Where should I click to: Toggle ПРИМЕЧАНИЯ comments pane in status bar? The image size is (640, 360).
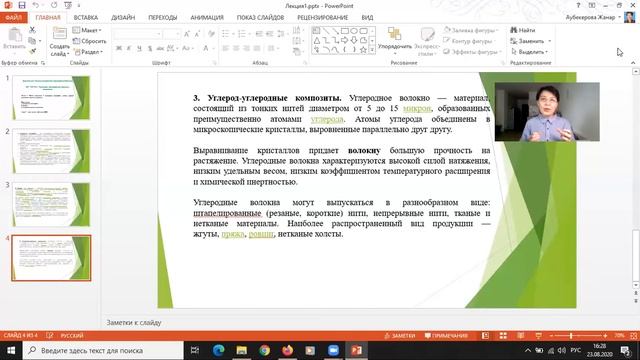click(x=446, y=336)
